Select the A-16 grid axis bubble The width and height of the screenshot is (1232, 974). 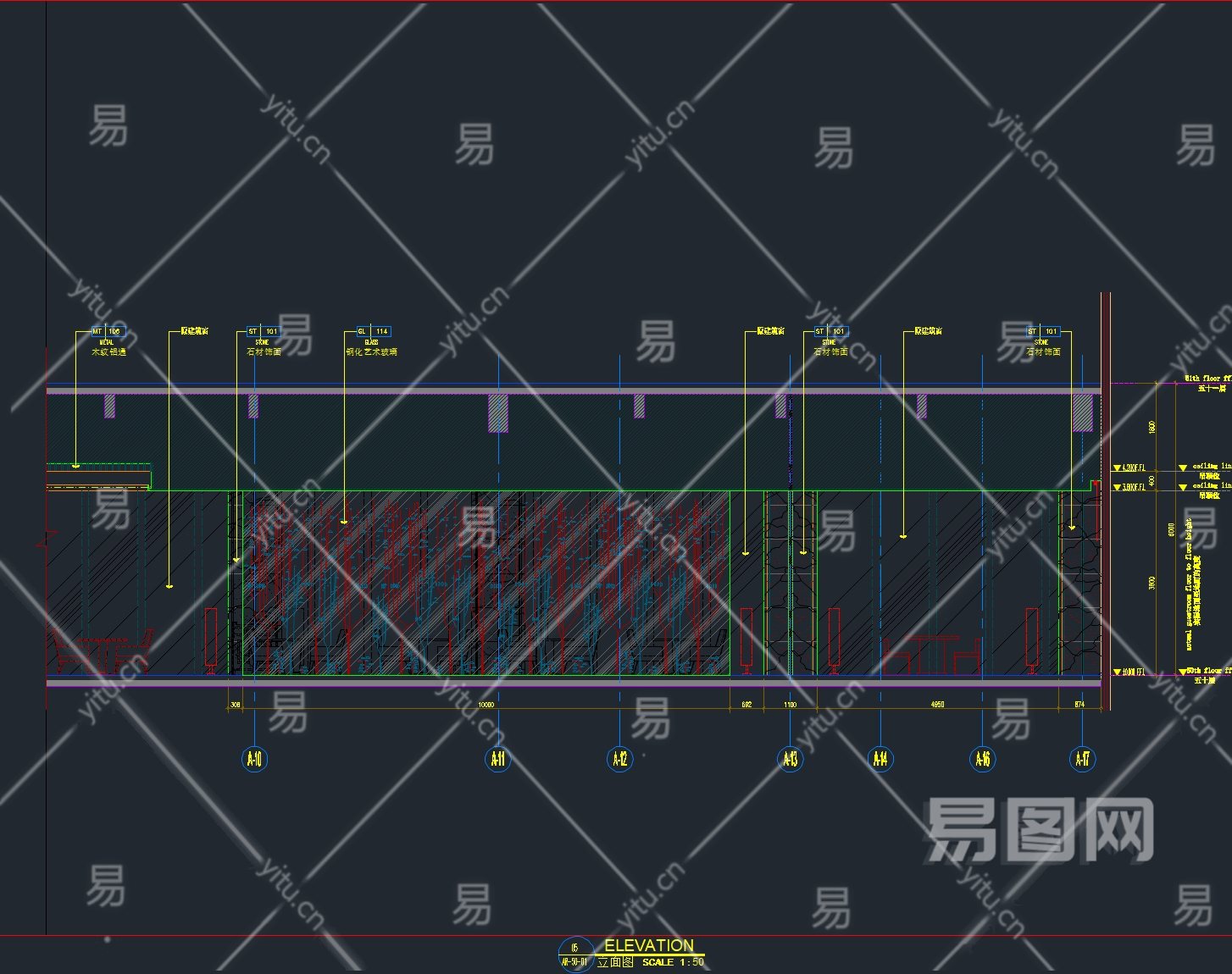[983, 759]
